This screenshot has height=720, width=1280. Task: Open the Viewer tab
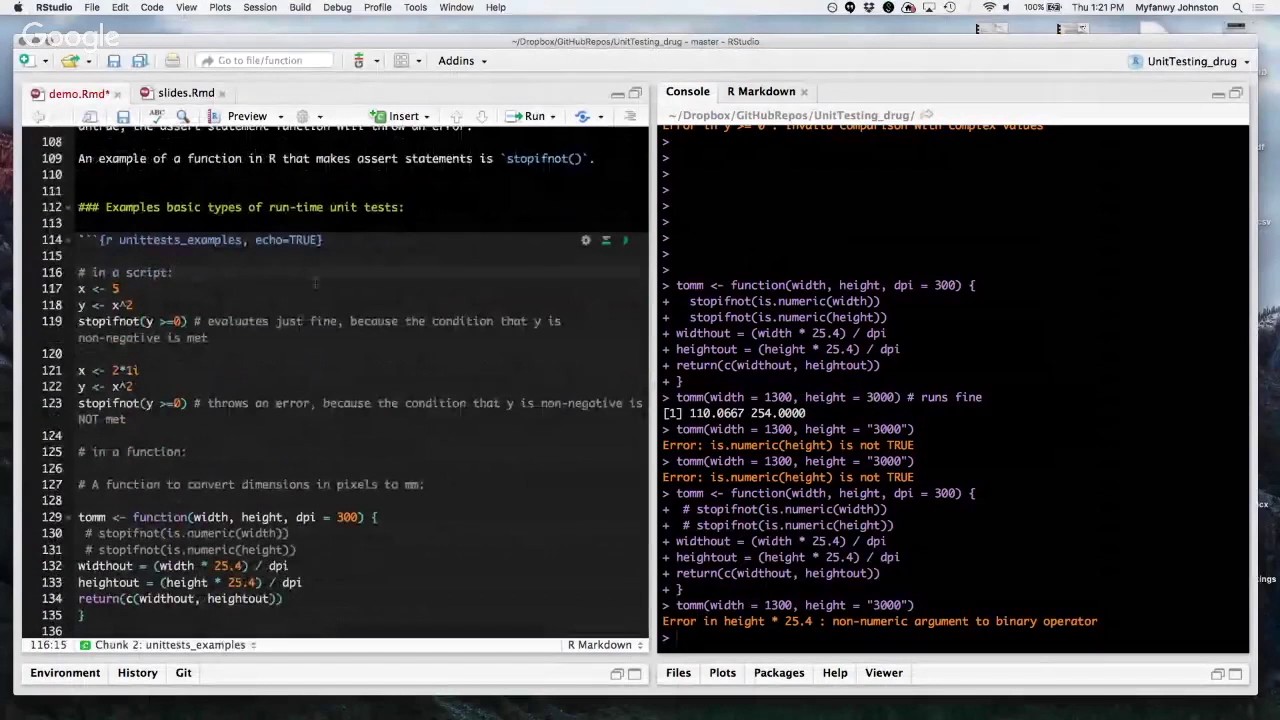pos(883,673)
